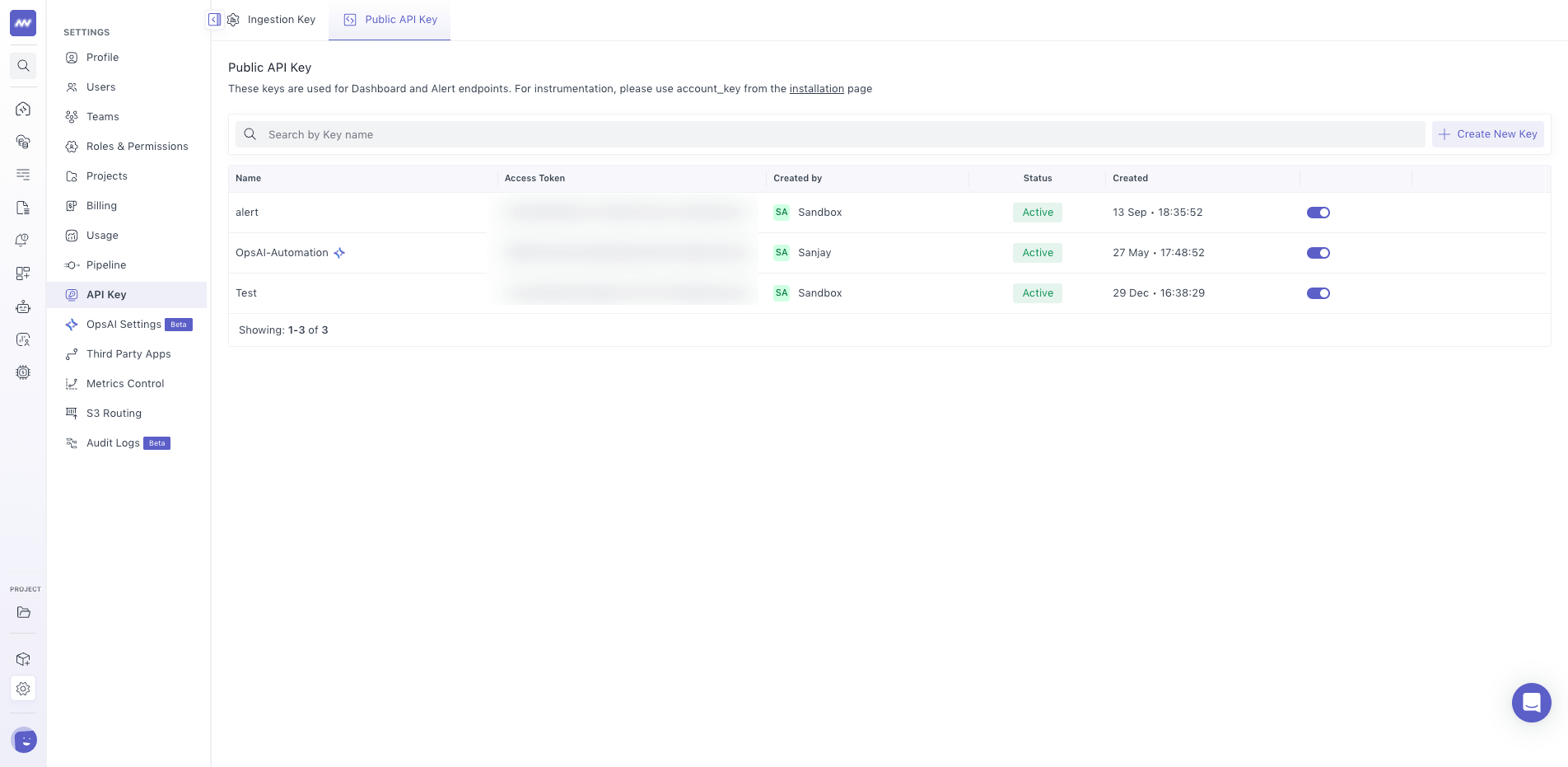This screenshot has width=1568, height=767.
Task: Focus the Search by Key name field
Action: [830, 134]
